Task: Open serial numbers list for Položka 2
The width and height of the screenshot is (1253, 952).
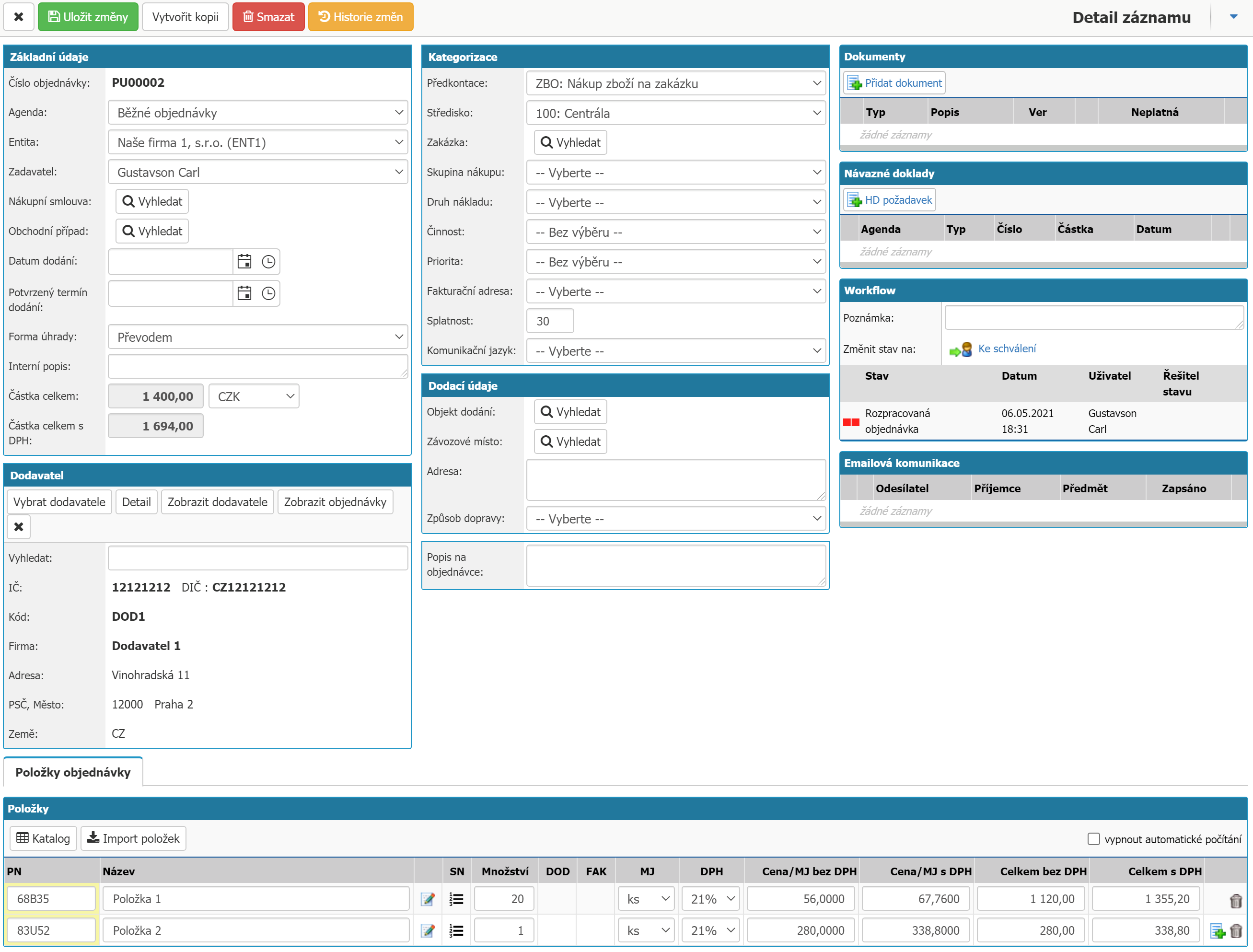Action: click(456, 930)
